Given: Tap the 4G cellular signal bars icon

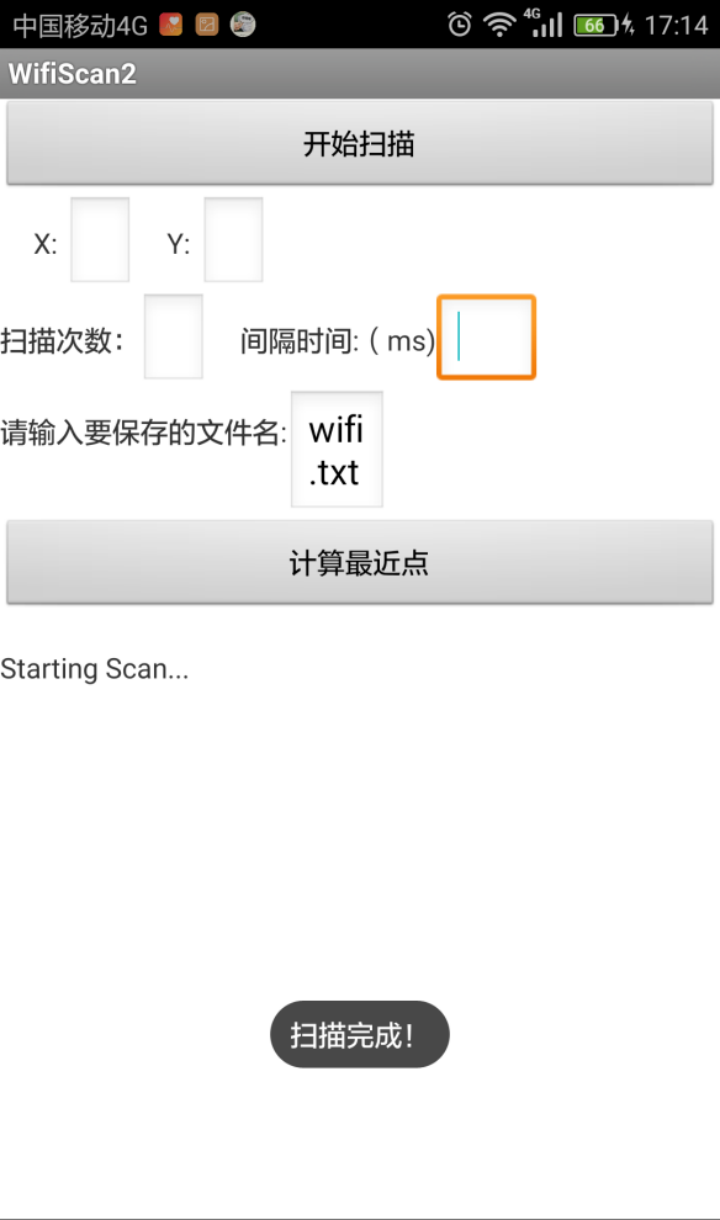Looking at the screenshot, I should click(545, 24).
